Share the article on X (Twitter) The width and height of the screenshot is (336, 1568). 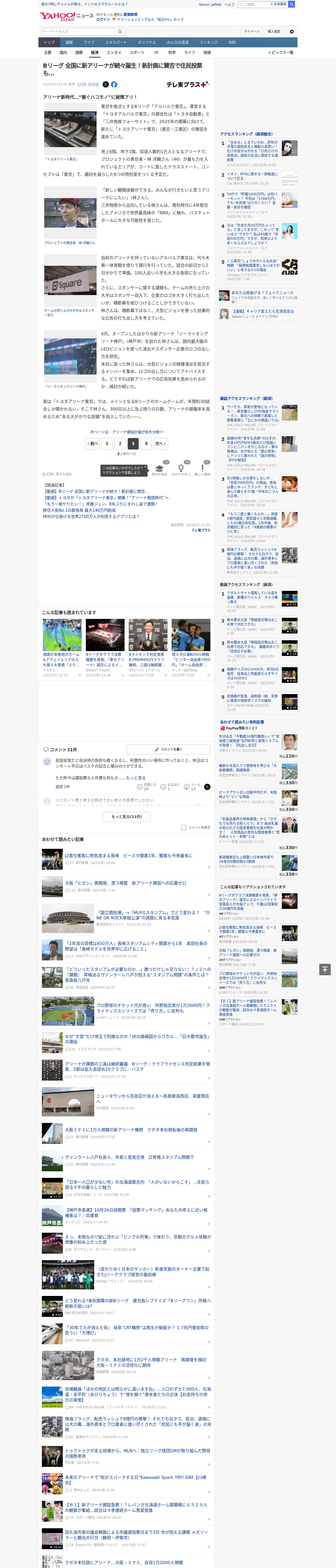(x=105, y=85)
